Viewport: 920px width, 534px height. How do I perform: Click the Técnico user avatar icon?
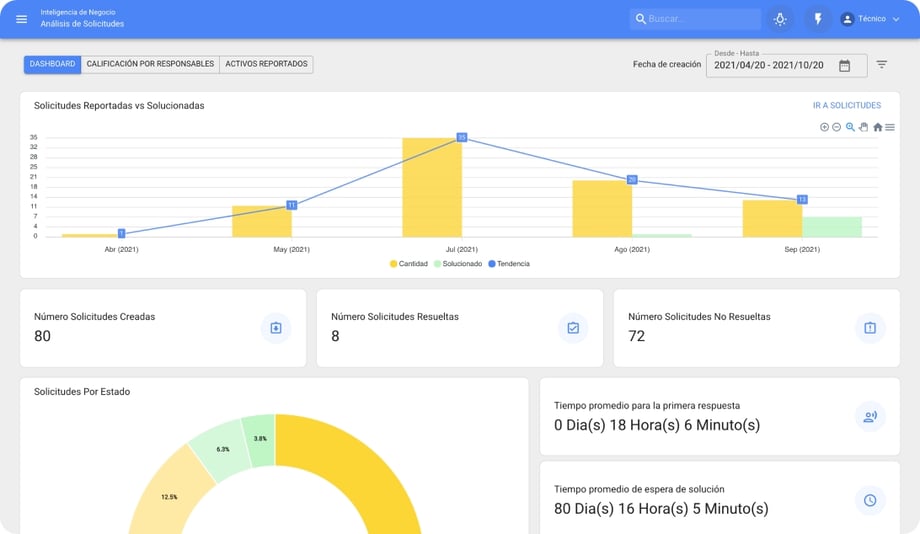tap(847, 19)
